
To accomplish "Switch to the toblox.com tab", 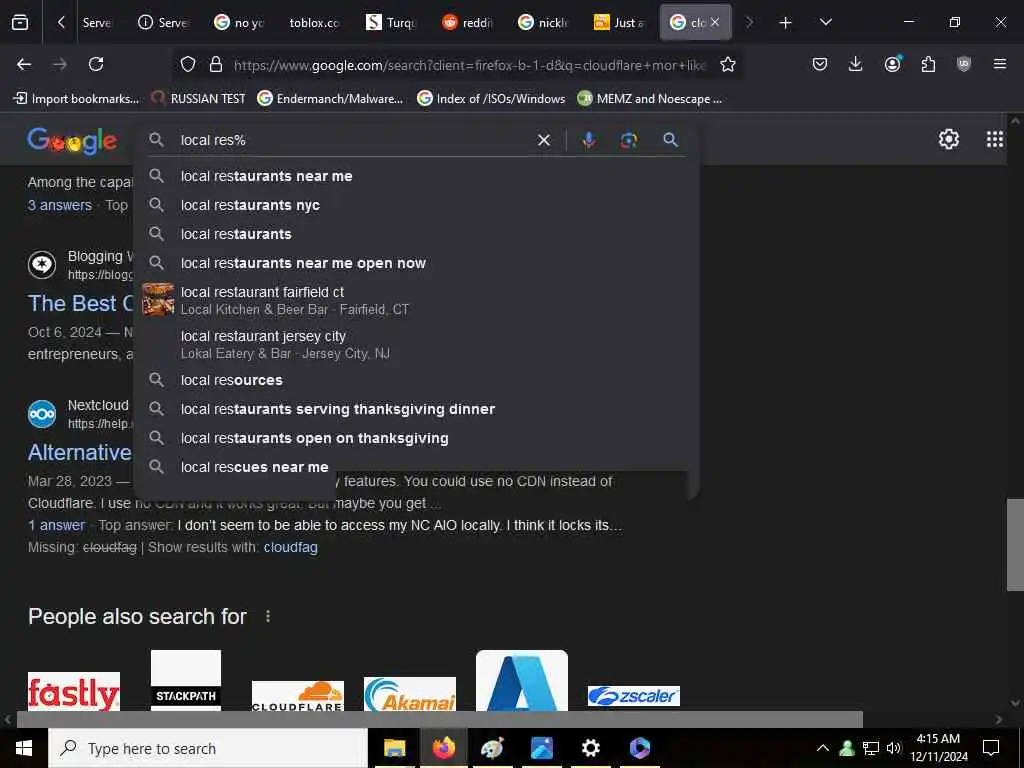I will 314,23.
